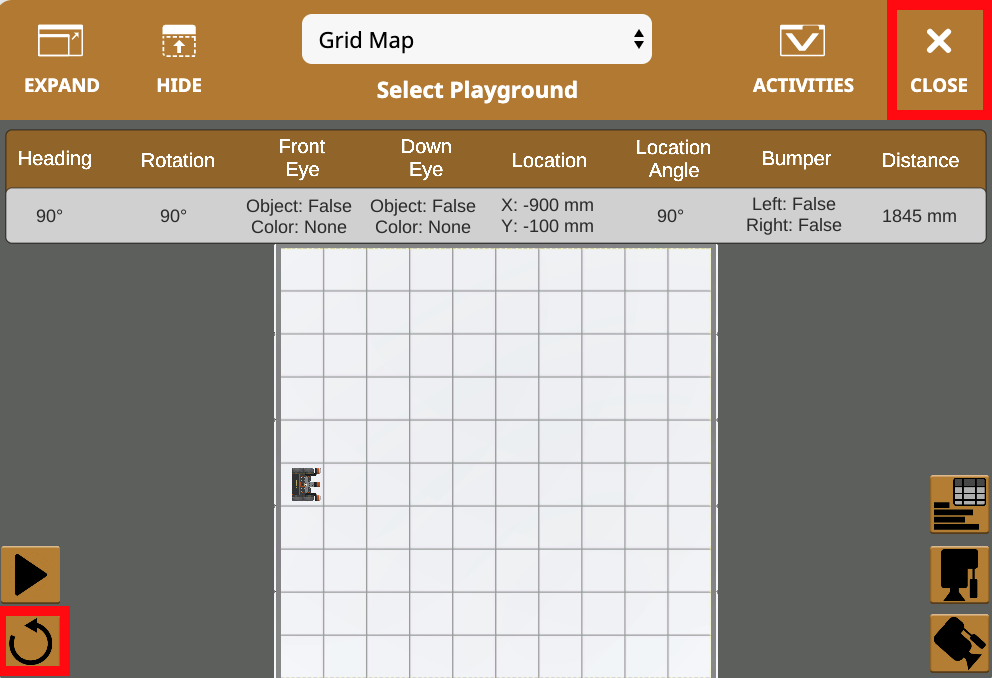Screen dimensions: 992x678
Task: Click the Down Eye column header
Action: (x=426, y=158)
